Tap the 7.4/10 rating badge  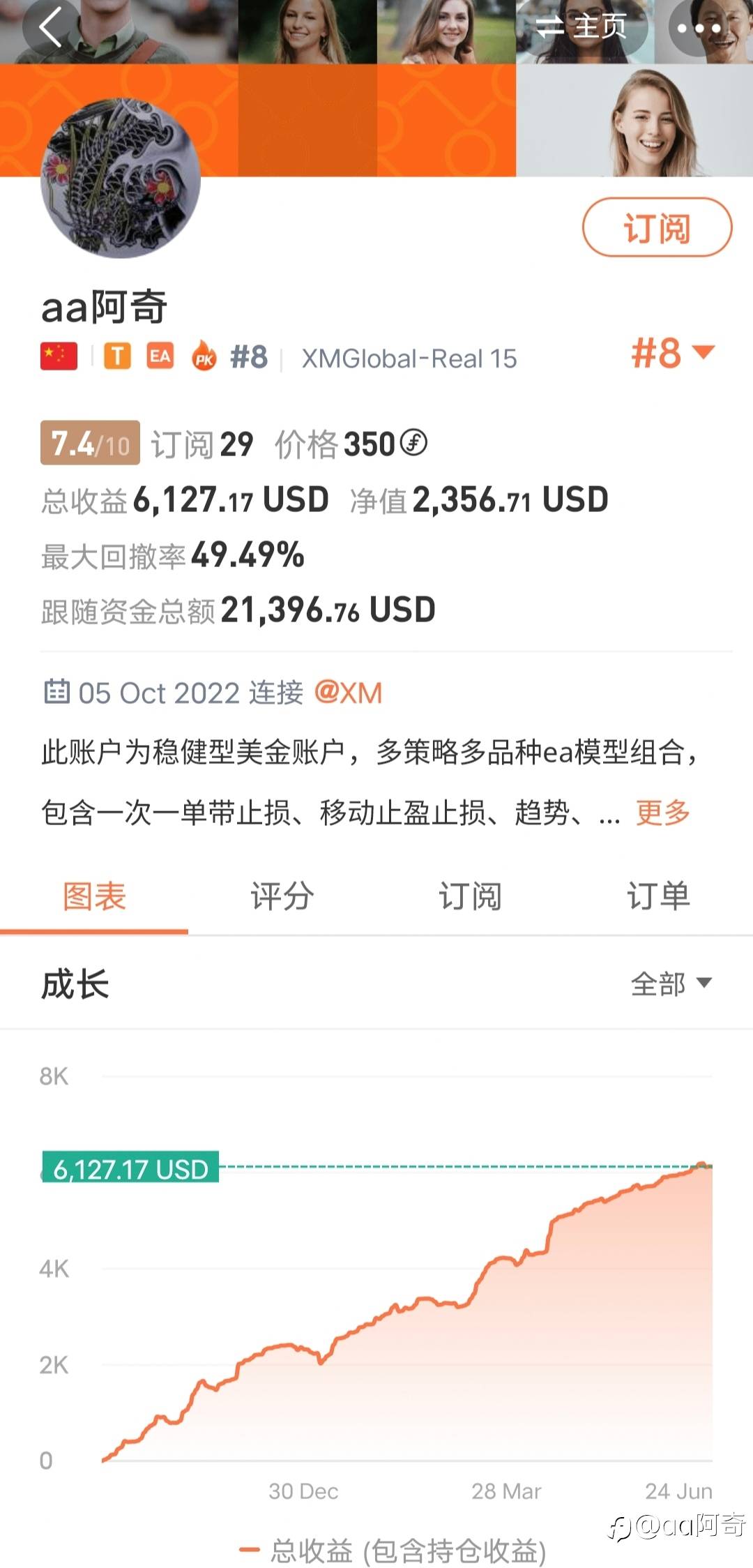tap(90, 443)
